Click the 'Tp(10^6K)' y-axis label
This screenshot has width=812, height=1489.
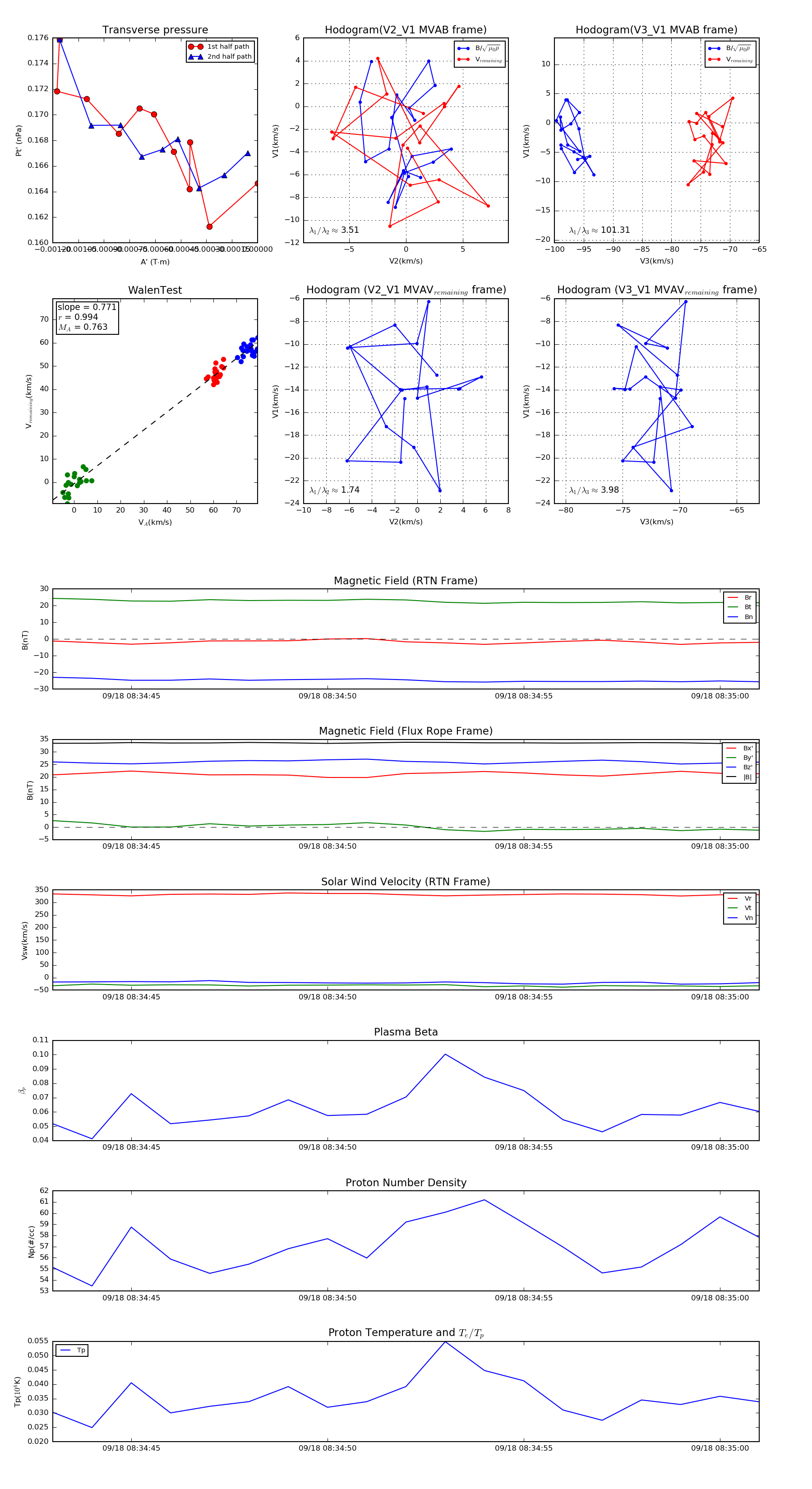18,1392
